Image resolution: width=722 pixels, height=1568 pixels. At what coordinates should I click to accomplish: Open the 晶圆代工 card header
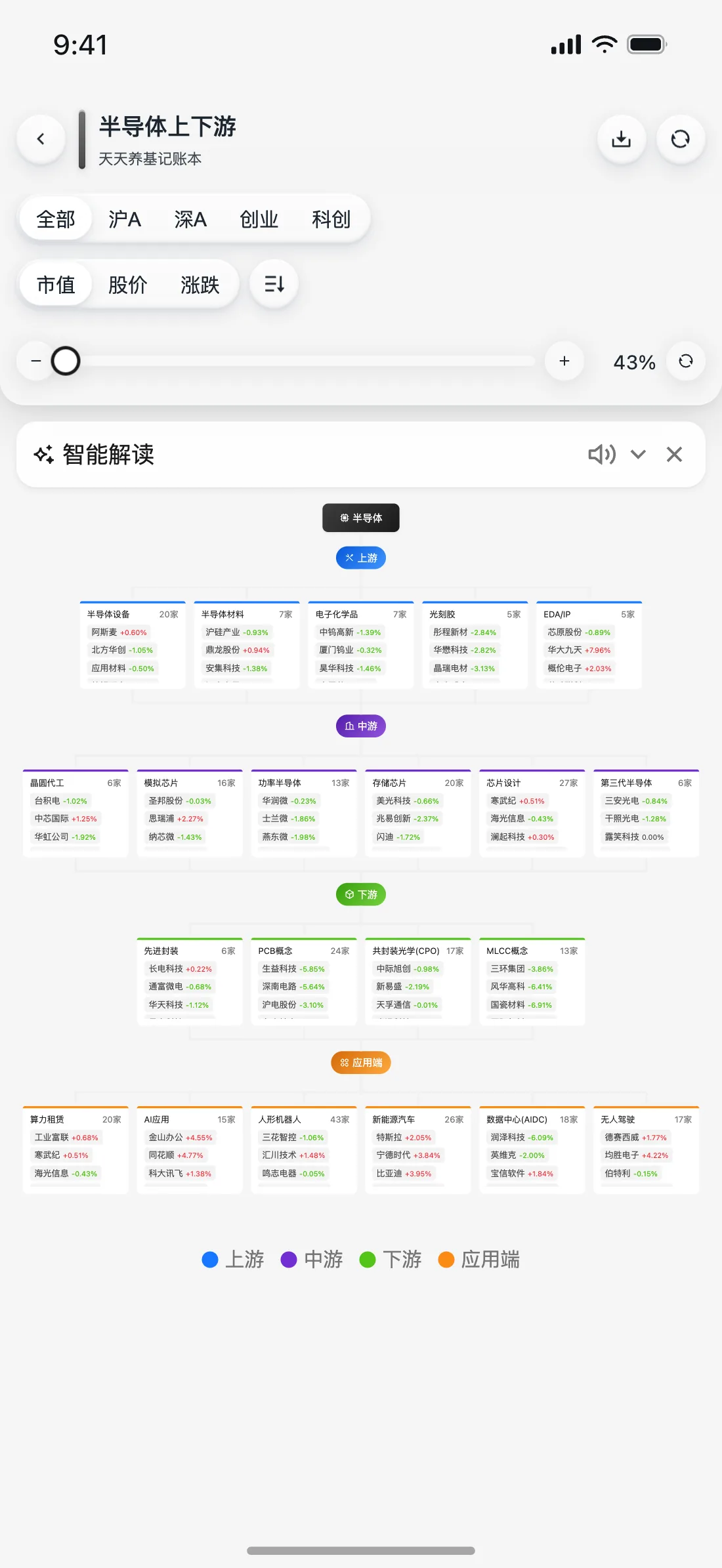75,783
